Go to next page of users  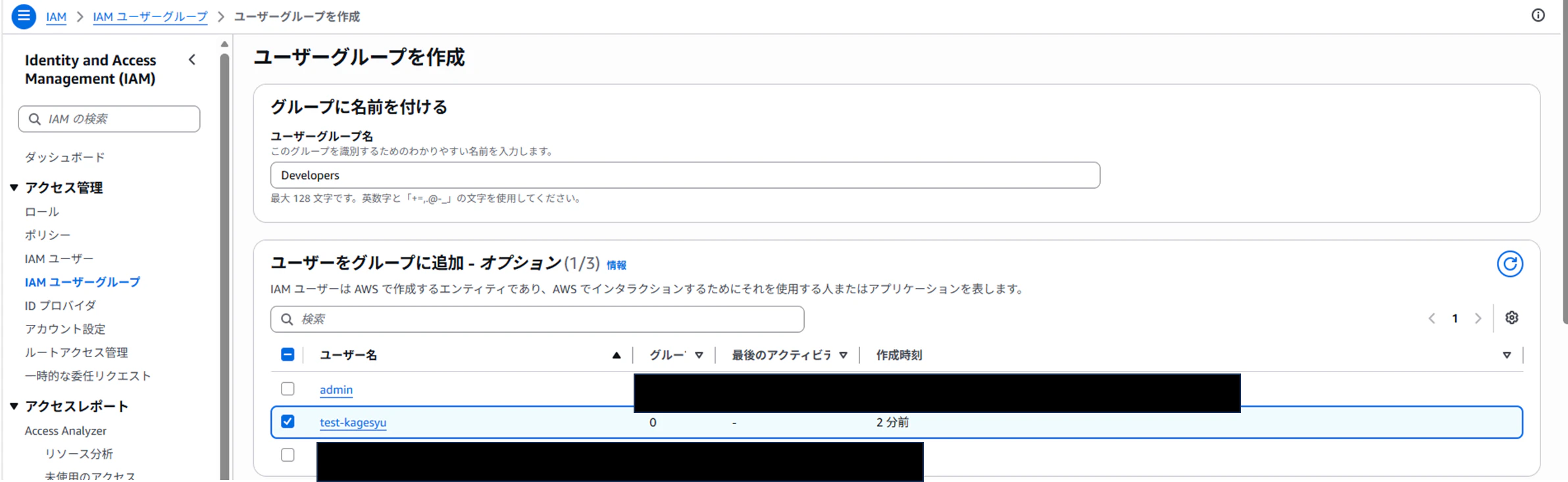1478,318
